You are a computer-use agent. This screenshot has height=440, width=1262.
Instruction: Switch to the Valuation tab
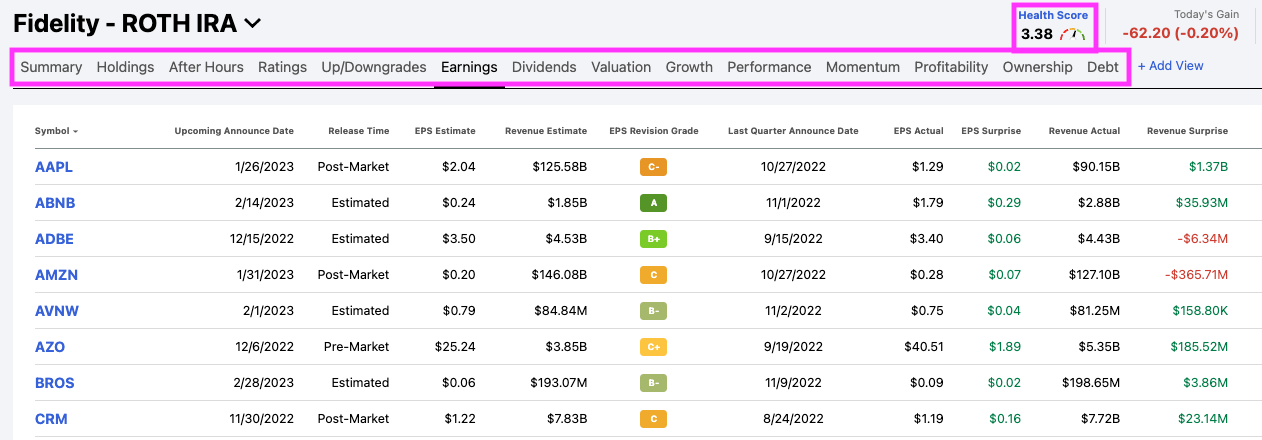(x=621, y=67)
